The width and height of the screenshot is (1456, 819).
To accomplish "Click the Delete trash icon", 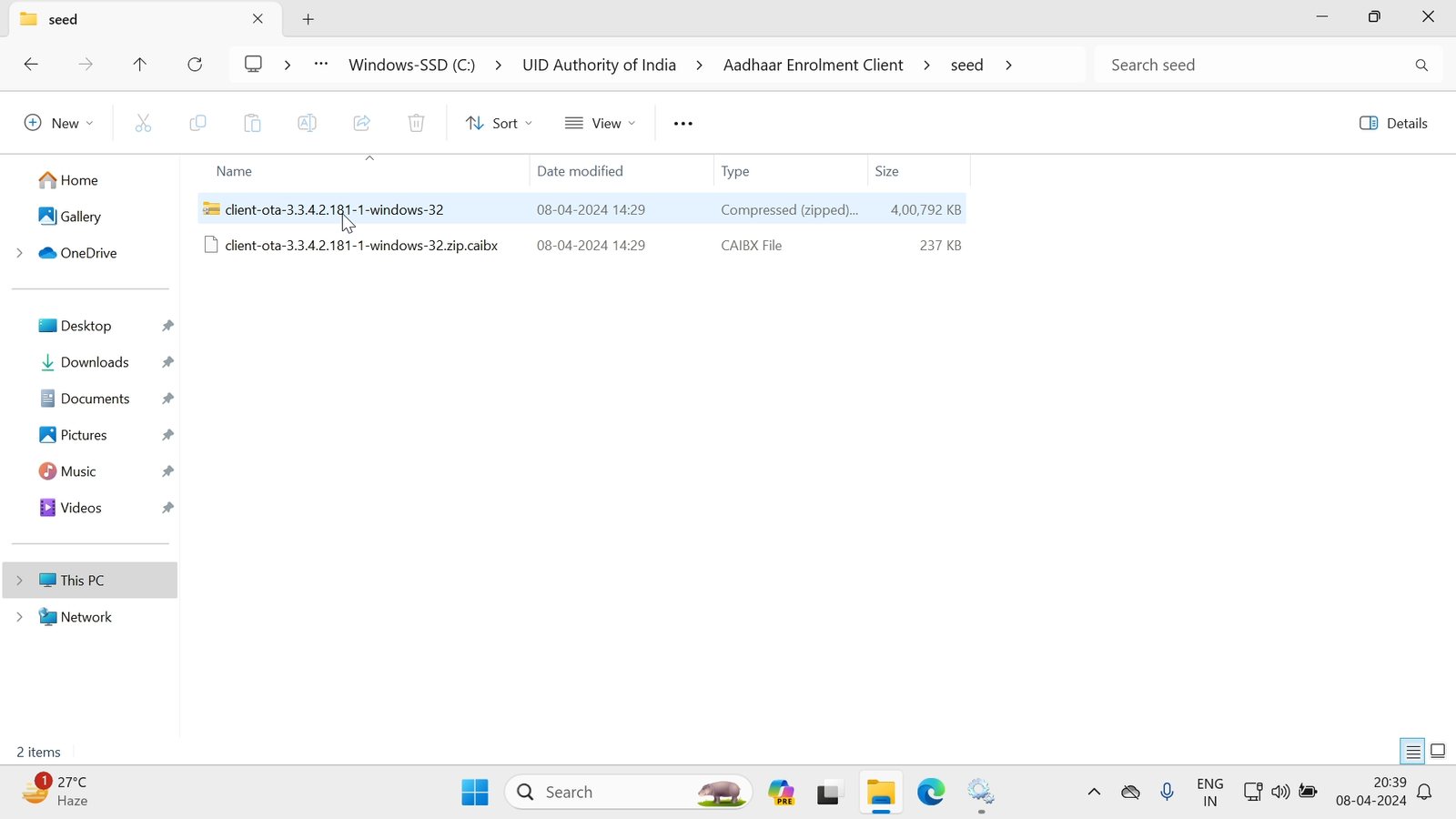I will pyautogui.click(x=416, y=123).
